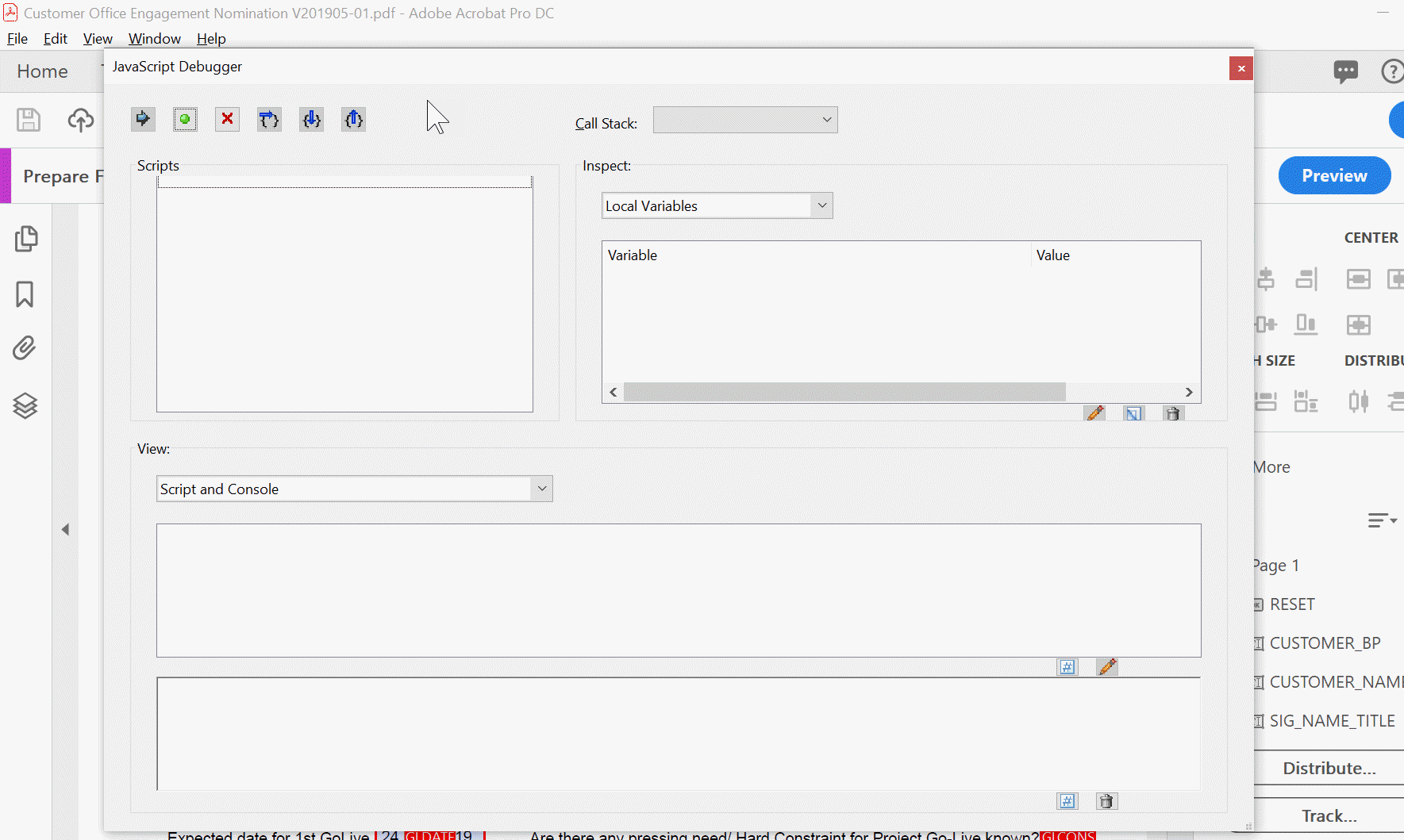Click the Step Out icon
Viewport: 1404px width, 840px height.
tap(353, 119)
